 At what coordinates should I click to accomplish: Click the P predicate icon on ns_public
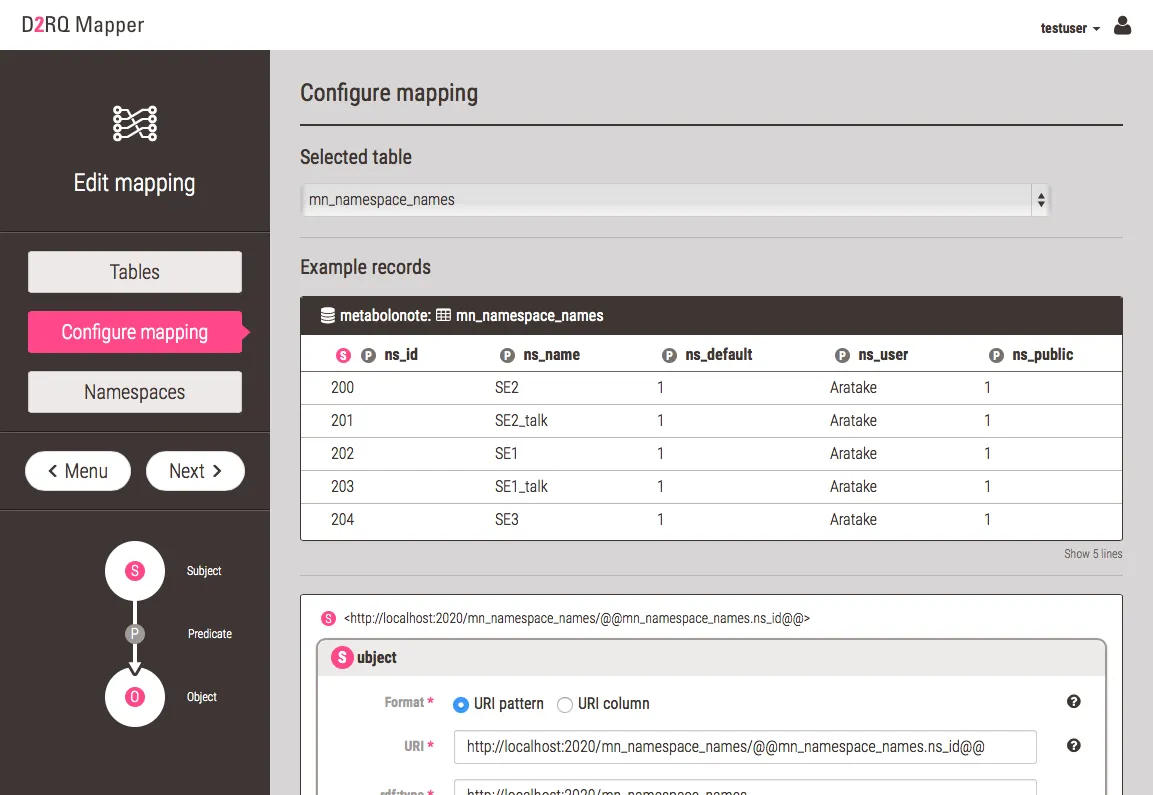(x=996, y=355)
